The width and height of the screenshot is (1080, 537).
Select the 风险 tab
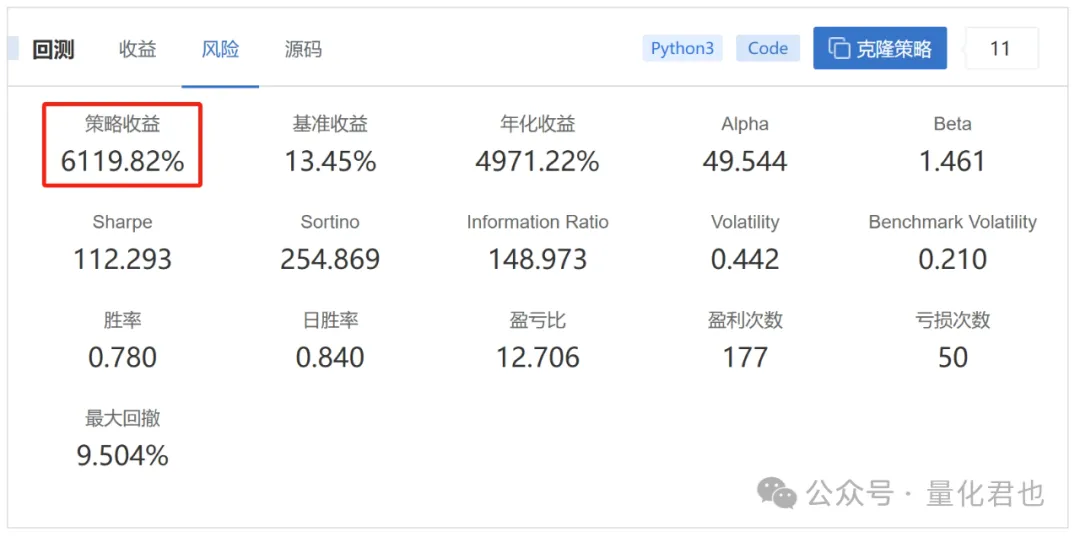tap(220, 50)
